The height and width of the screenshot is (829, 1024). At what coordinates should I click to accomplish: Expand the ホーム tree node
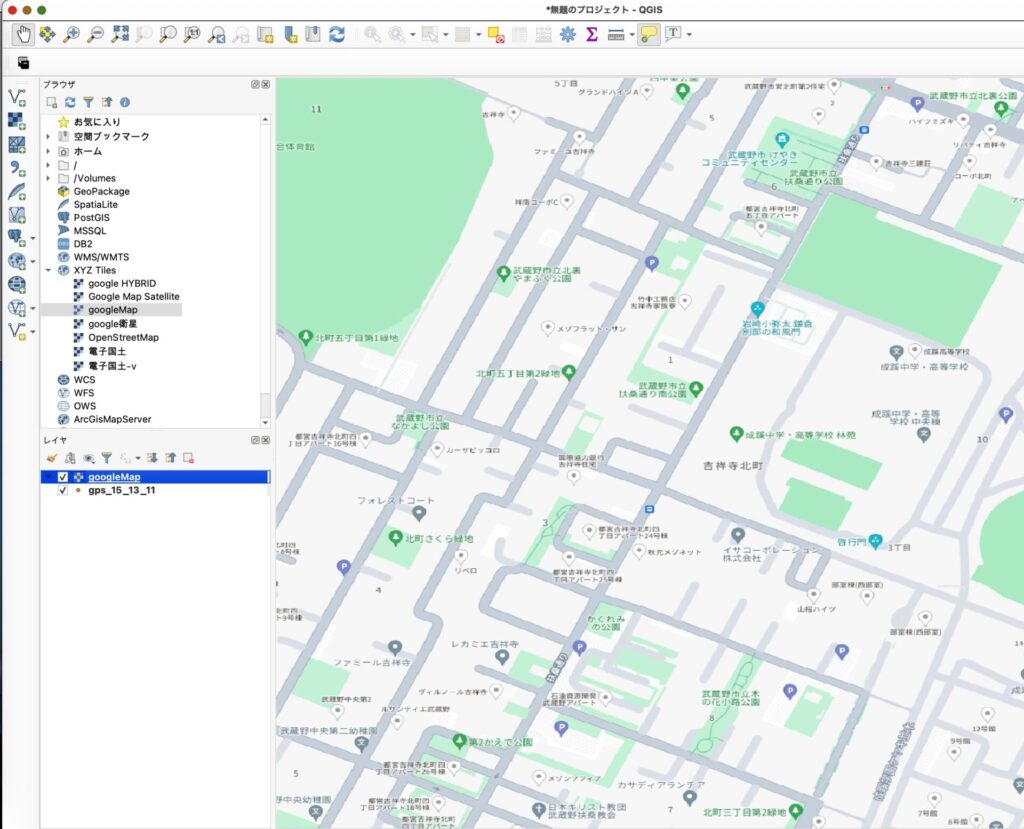tap(48, 151)
